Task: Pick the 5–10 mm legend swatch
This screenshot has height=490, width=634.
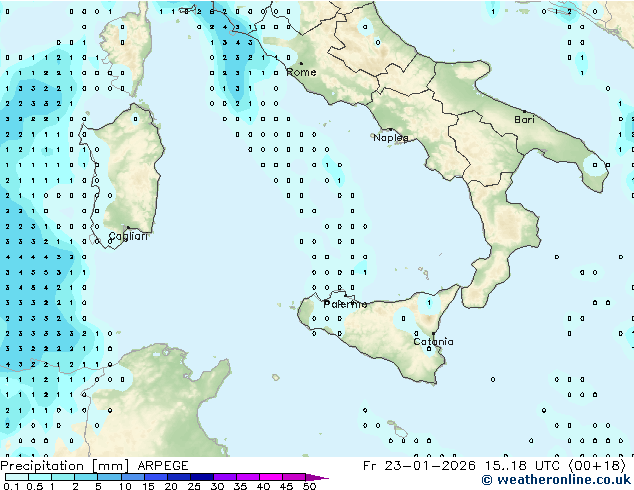Action: click(x=109, y=477)
